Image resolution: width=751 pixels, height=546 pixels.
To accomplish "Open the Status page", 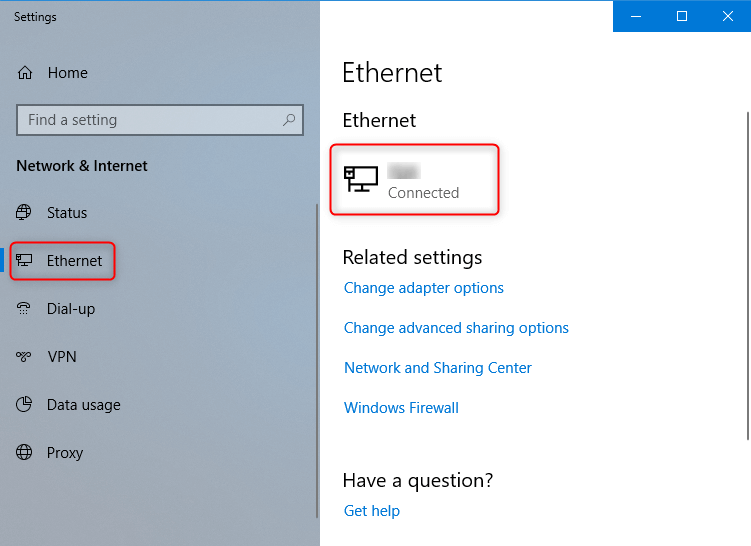I will pyautogui.click(x=67, y=213).
